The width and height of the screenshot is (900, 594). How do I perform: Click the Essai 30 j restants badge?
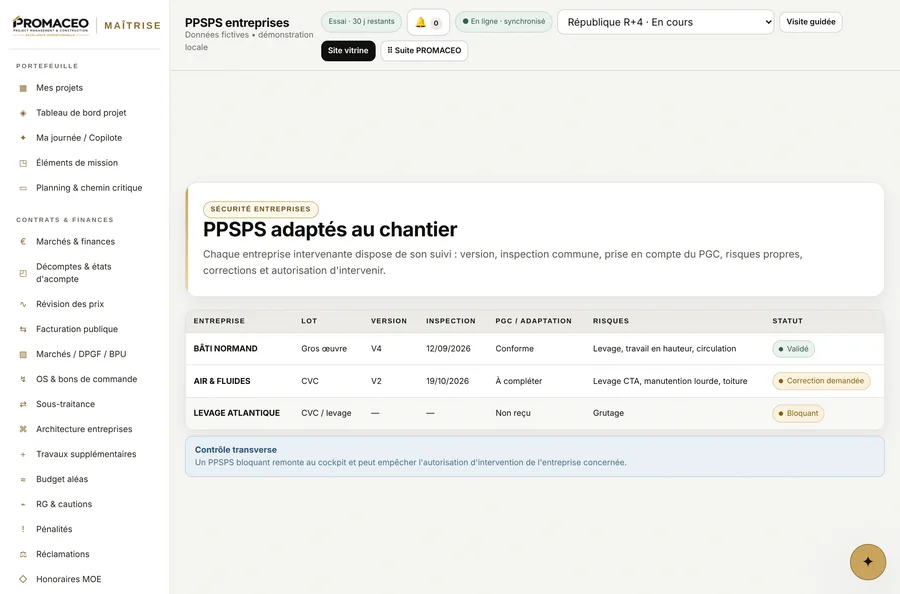click(x=361, y=22)
